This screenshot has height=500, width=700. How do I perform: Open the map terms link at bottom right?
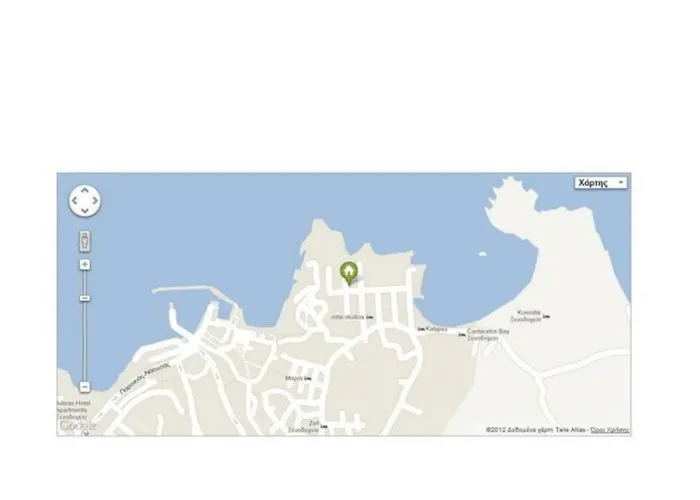tap(610, 430)
